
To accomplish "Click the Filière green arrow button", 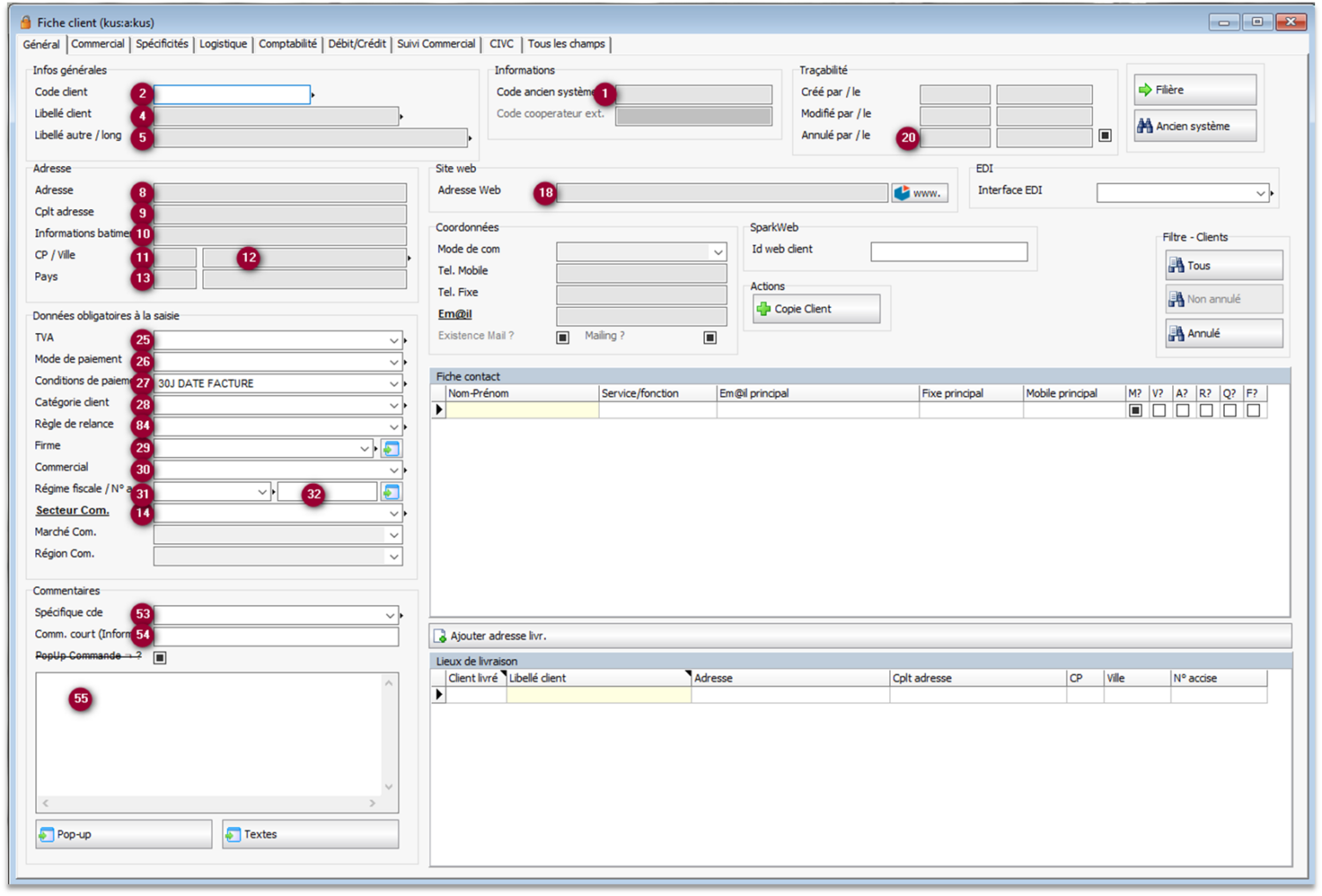I will pyautogui.click(x=1195, y=90).
